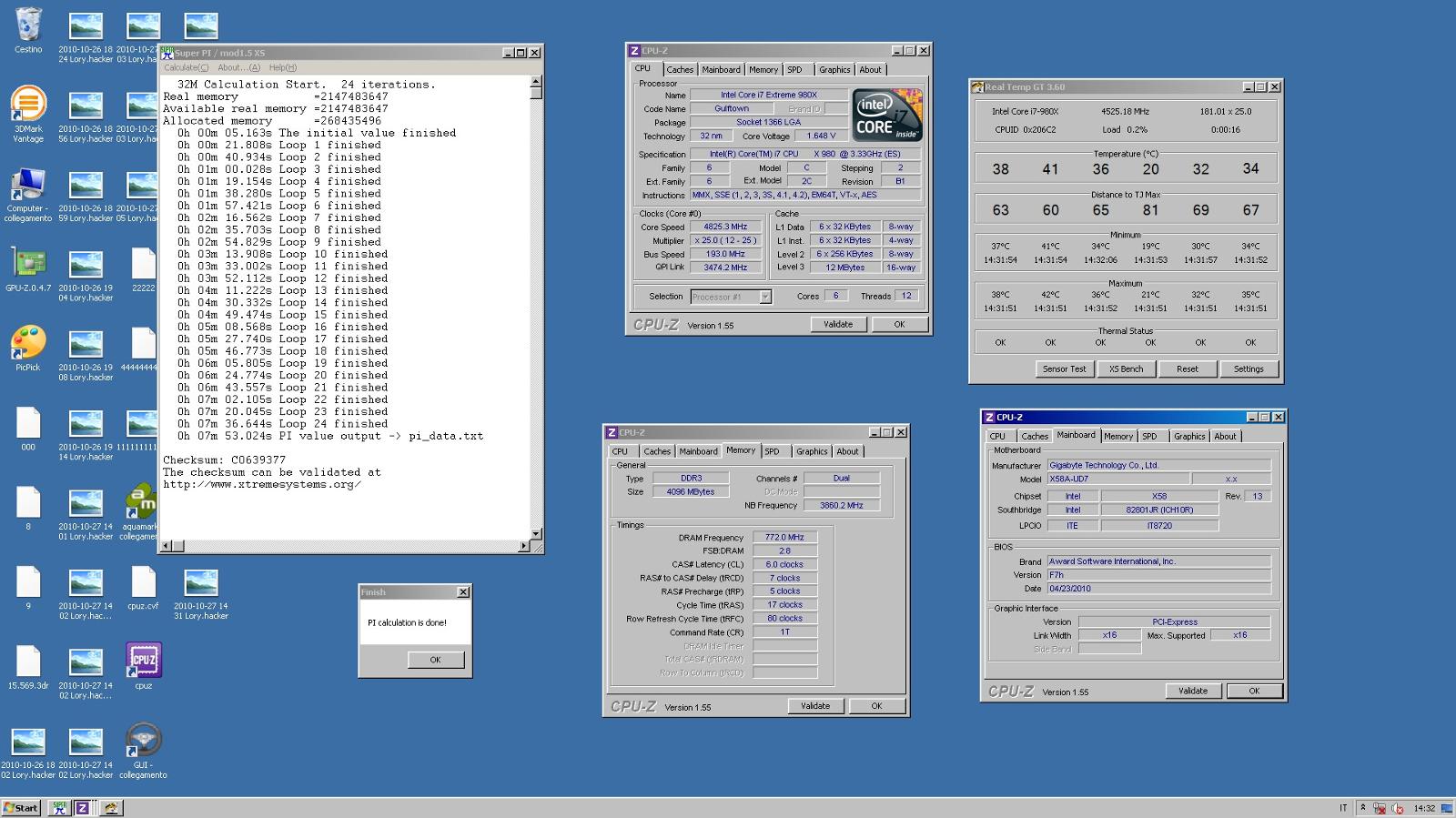Image resolution: width=1456 pixels, height=818 pixels.
Task: Open Calculate menu in Super PI
Action: tap(186, 67)
